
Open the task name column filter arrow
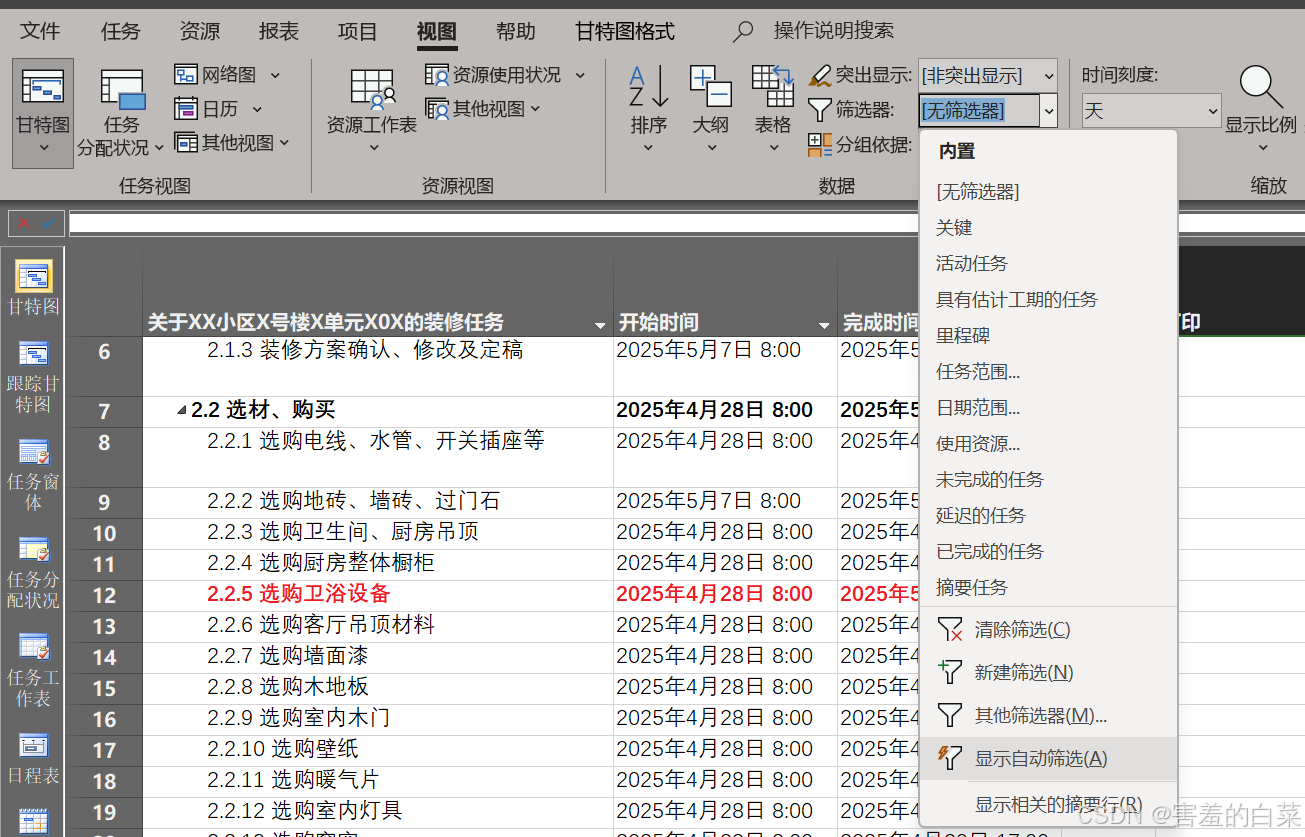tap(600, 325)
